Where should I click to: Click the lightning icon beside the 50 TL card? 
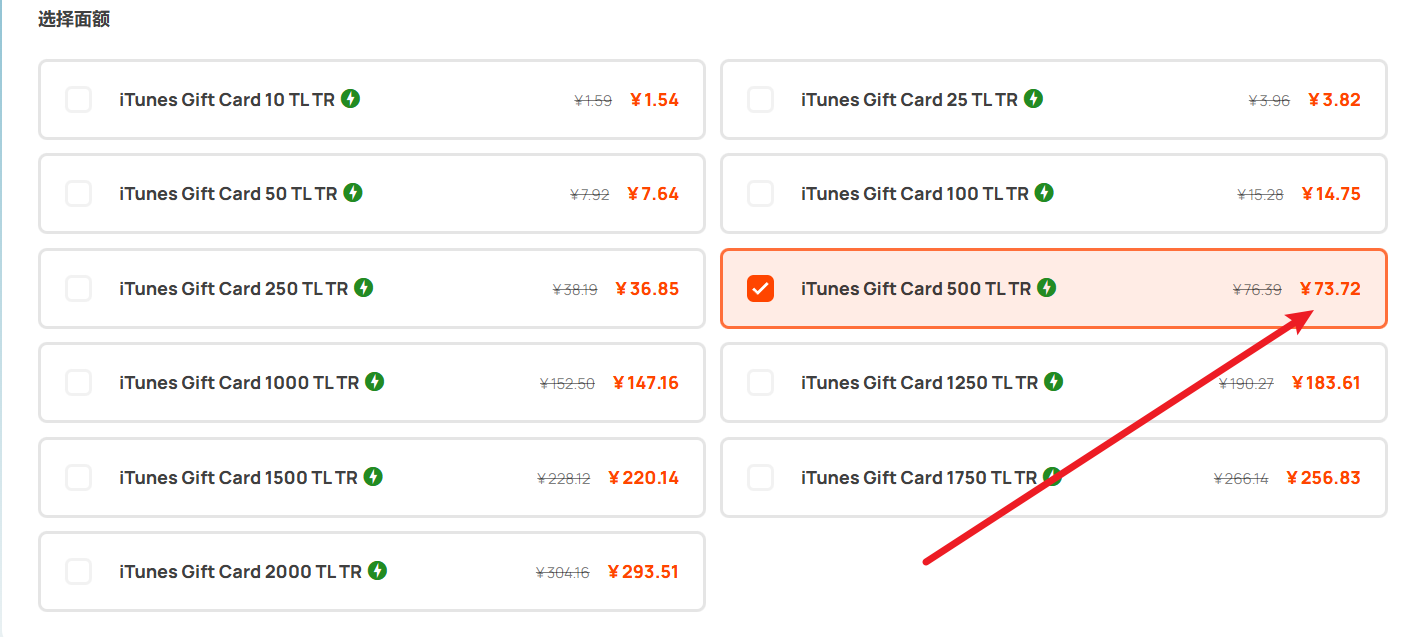(x=353, y=192)
